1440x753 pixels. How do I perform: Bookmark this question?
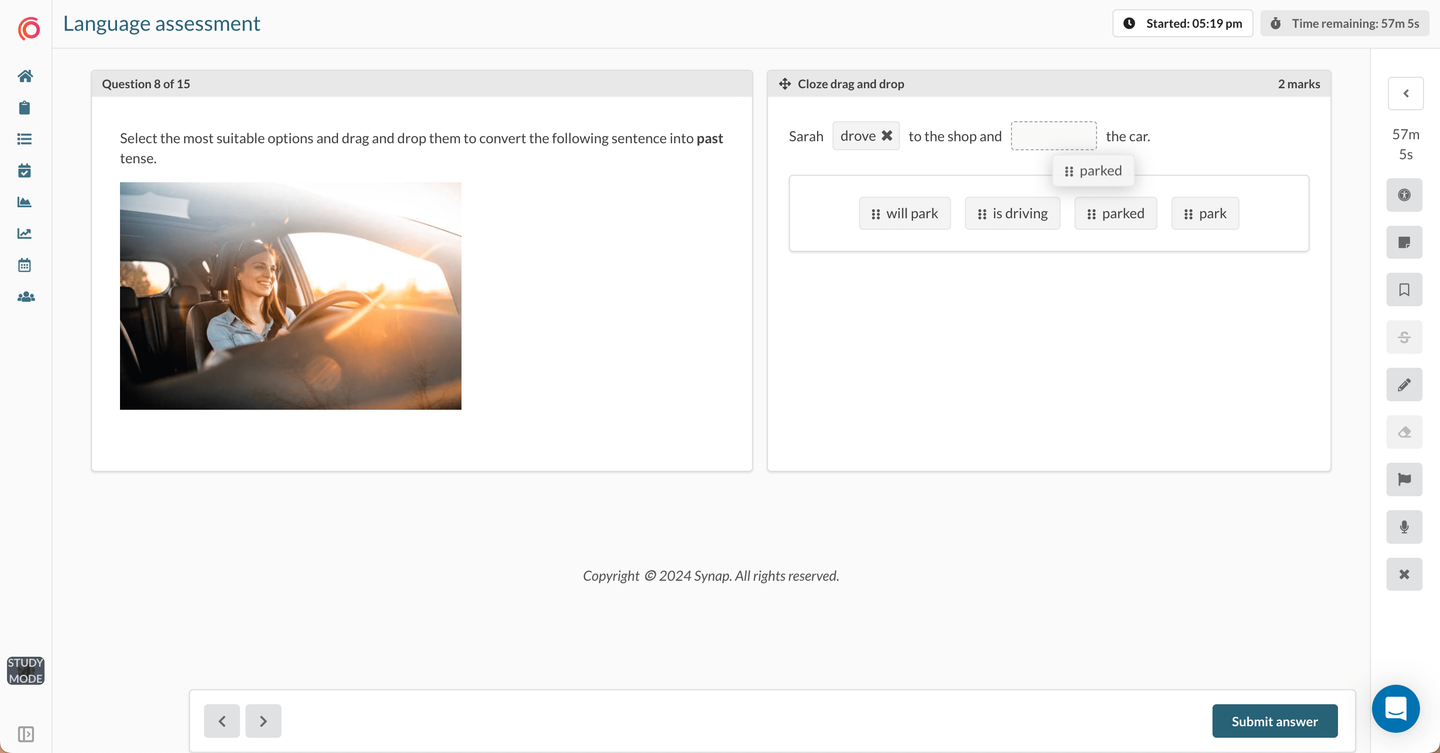(1404, 290)
